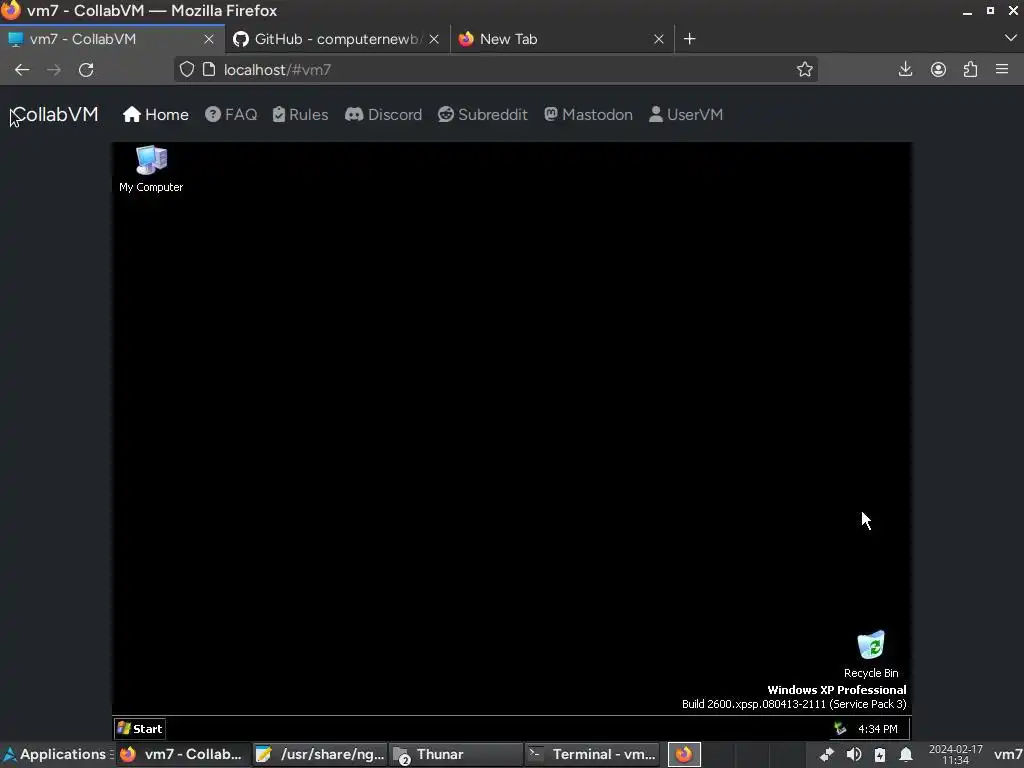This screenshot has width=1024, height=768.
Task: Open the Firefox downloads panel
Action: pyautogui.click(x=905, y=69)
